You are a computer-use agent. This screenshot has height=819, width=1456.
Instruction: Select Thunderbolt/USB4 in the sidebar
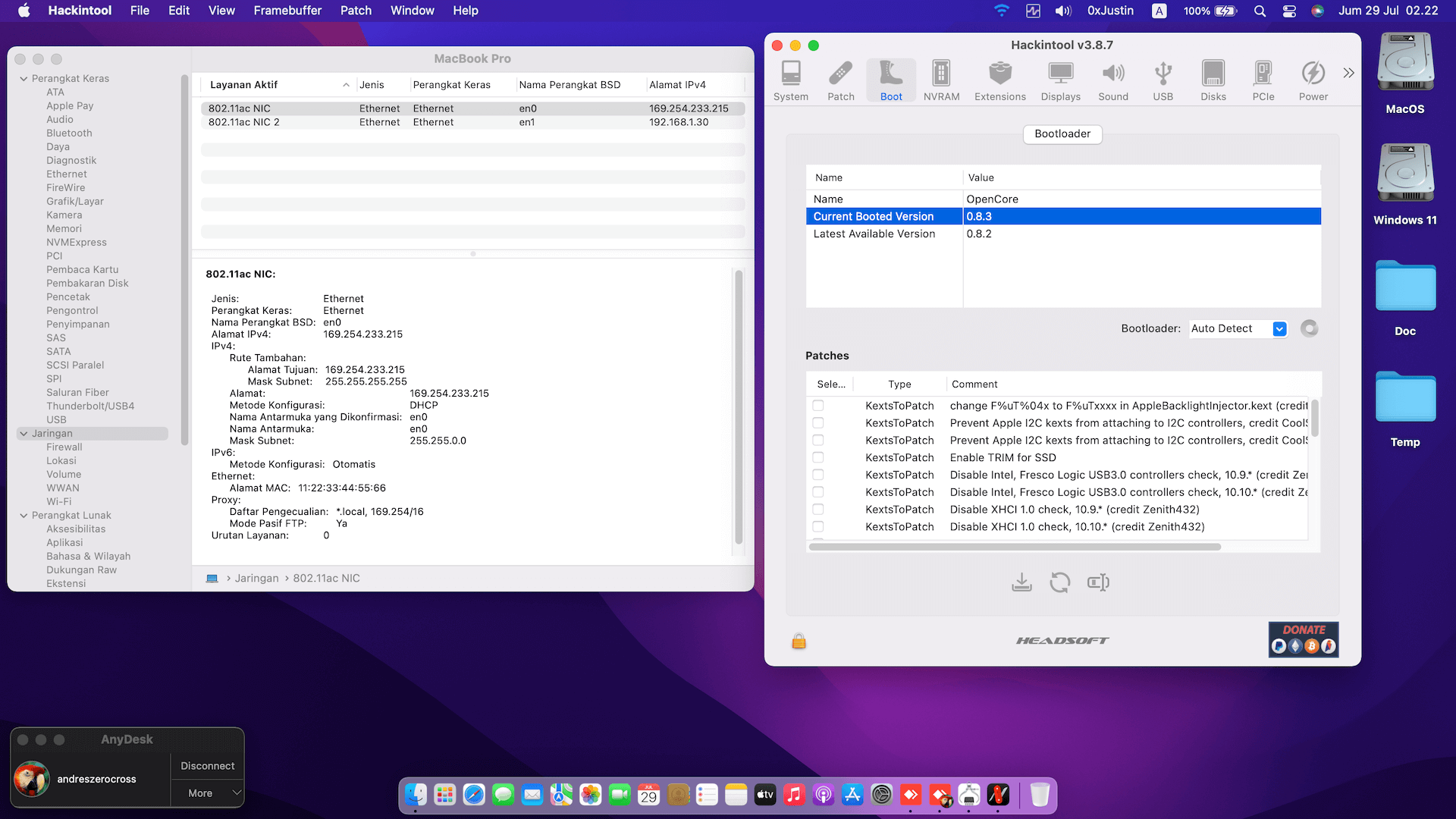pyautogui.click(x=90, y=406)
